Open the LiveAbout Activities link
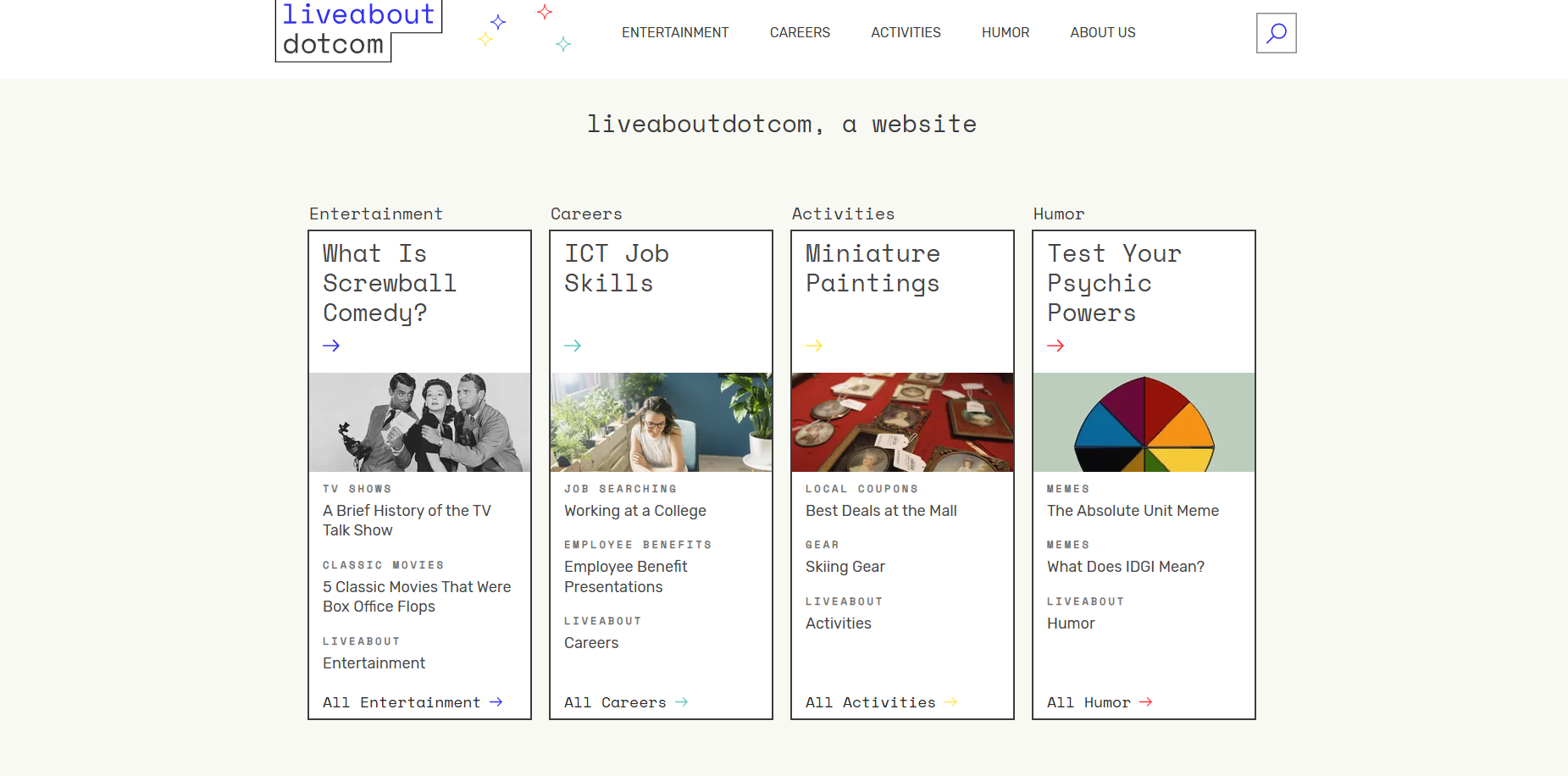This screenshot has height=776, width=1568. pyautogui.click(x=839, y=624)
